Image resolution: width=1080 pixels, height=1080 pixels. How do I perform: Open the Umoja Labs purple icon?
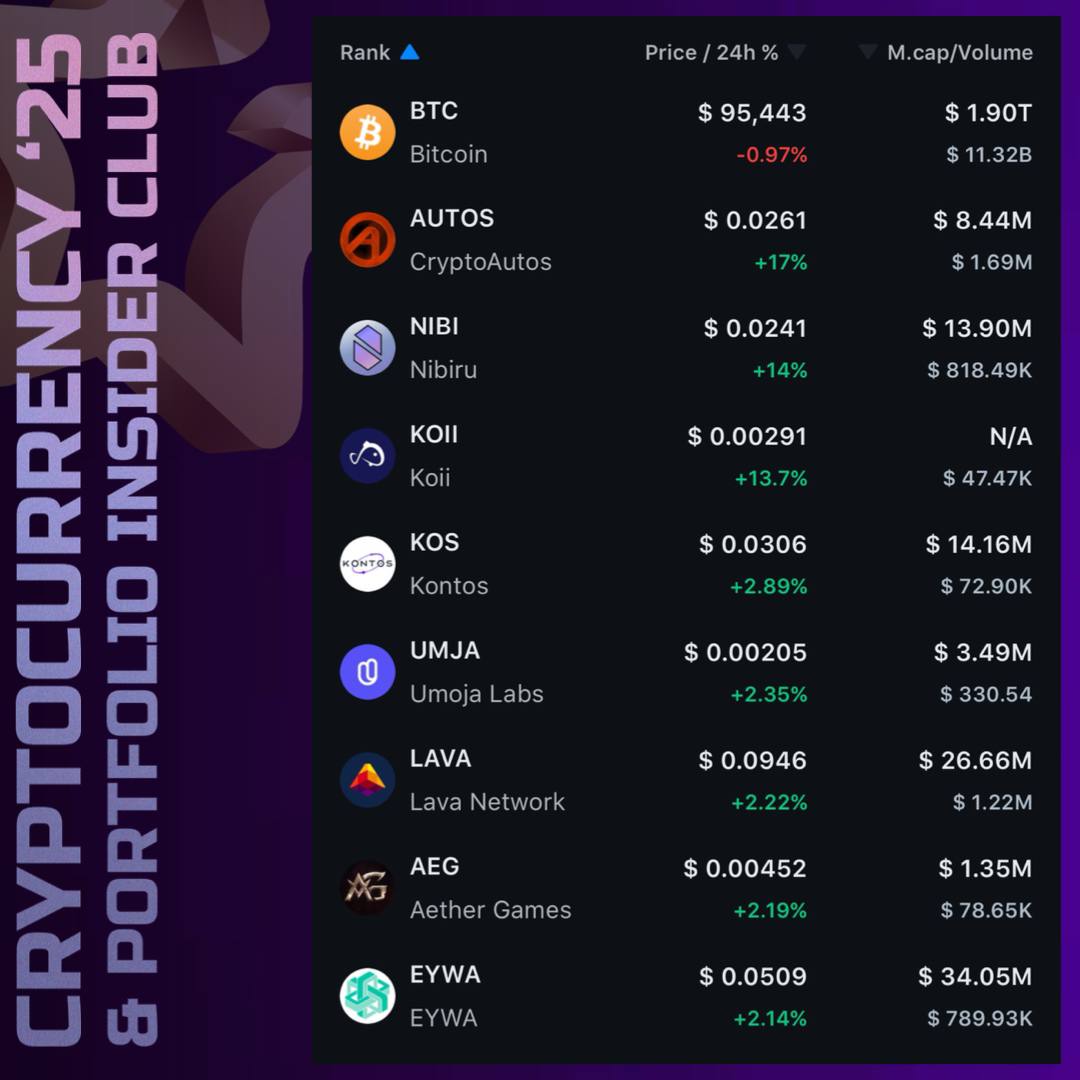click(x=367, y=672)
